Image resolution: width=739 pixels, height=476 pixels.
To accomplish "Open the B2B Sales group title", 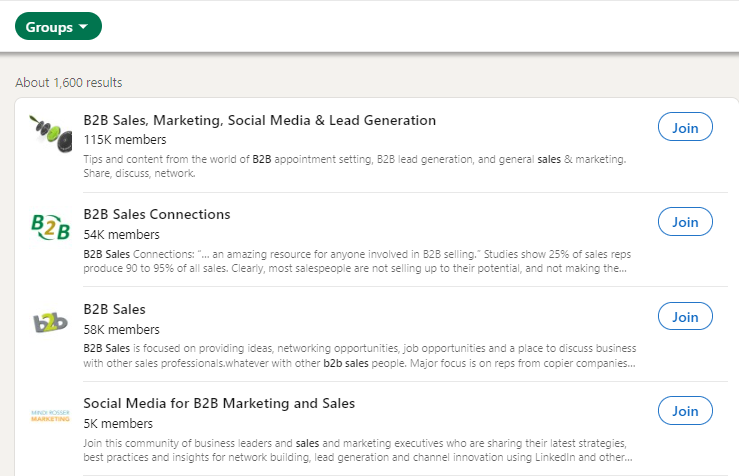I will click(115, 310).
